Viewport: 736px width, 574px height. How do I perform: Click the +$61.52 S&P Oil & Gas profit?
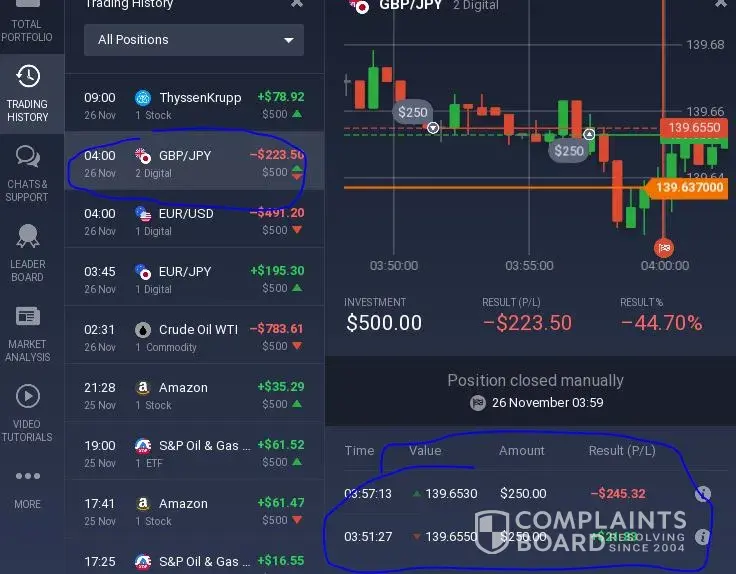[281, 445]
